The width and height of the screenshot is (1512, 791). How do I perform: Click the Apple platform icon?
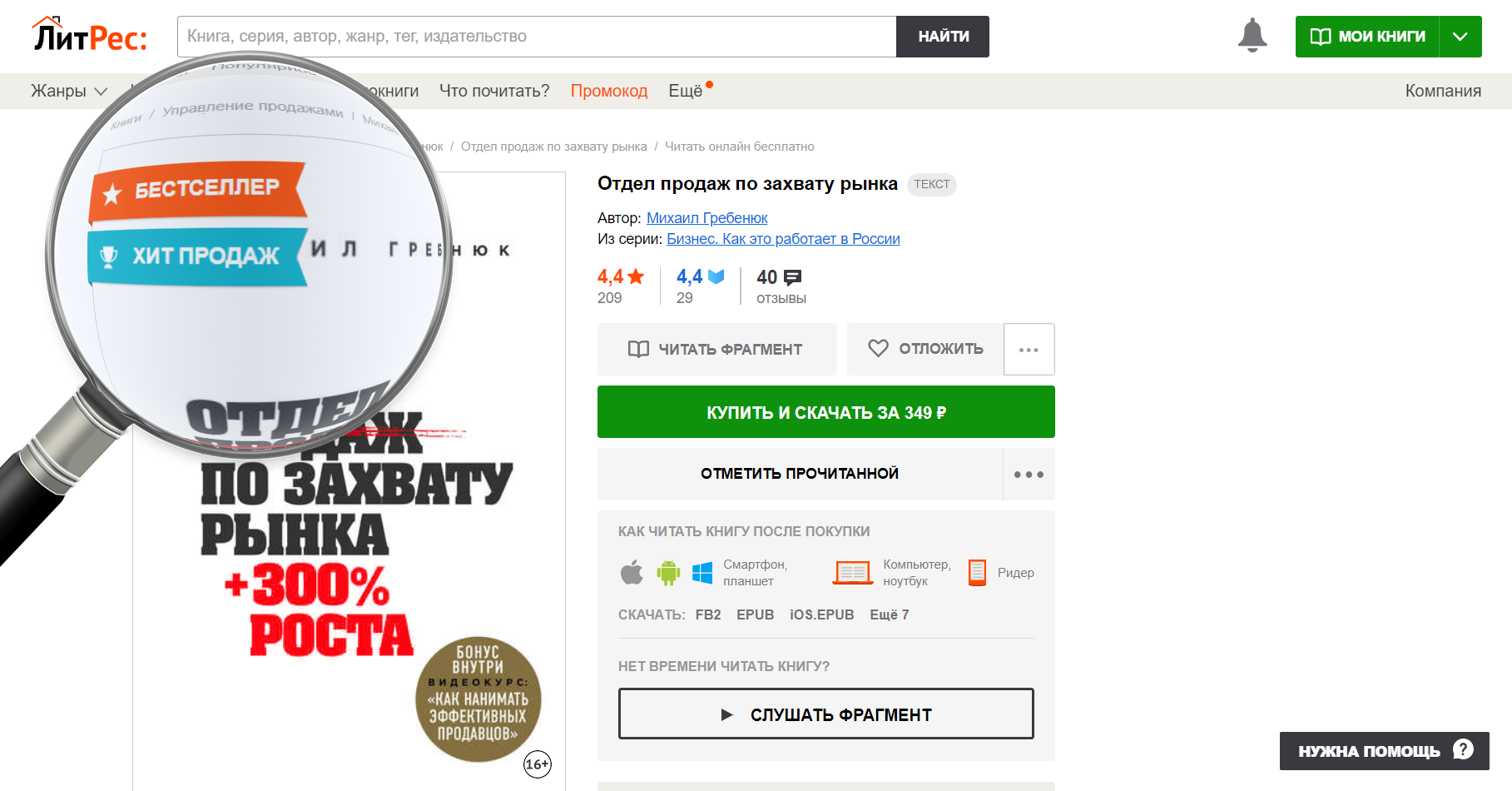(632, 572)
